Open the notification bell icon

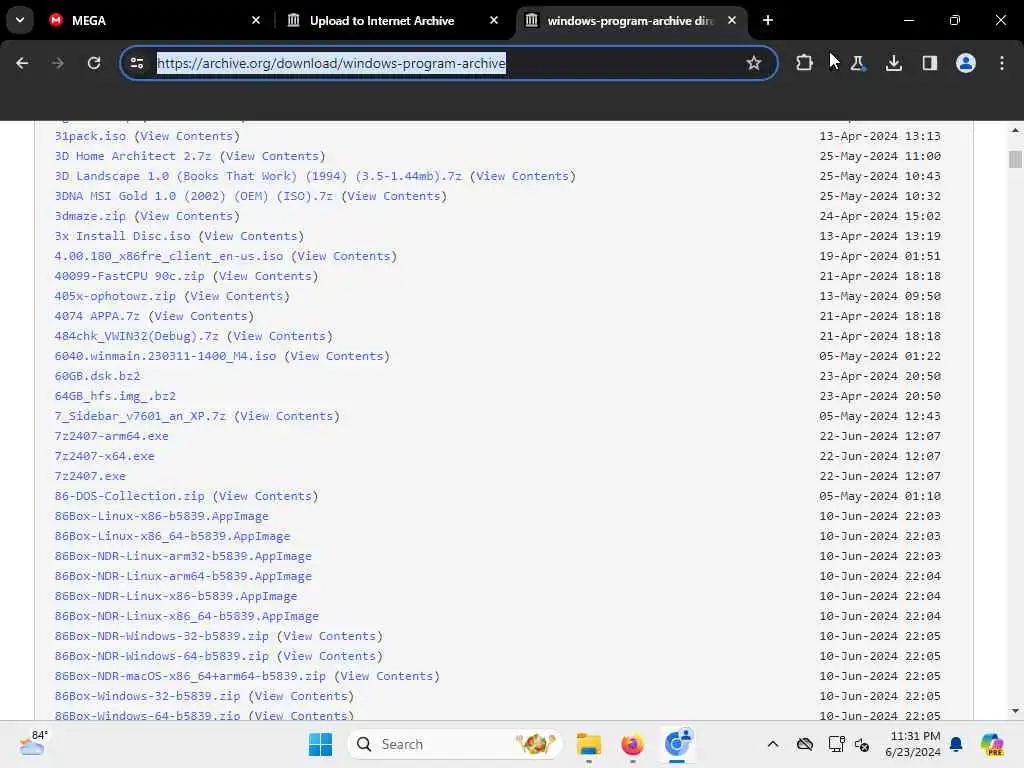pos(956,744)
